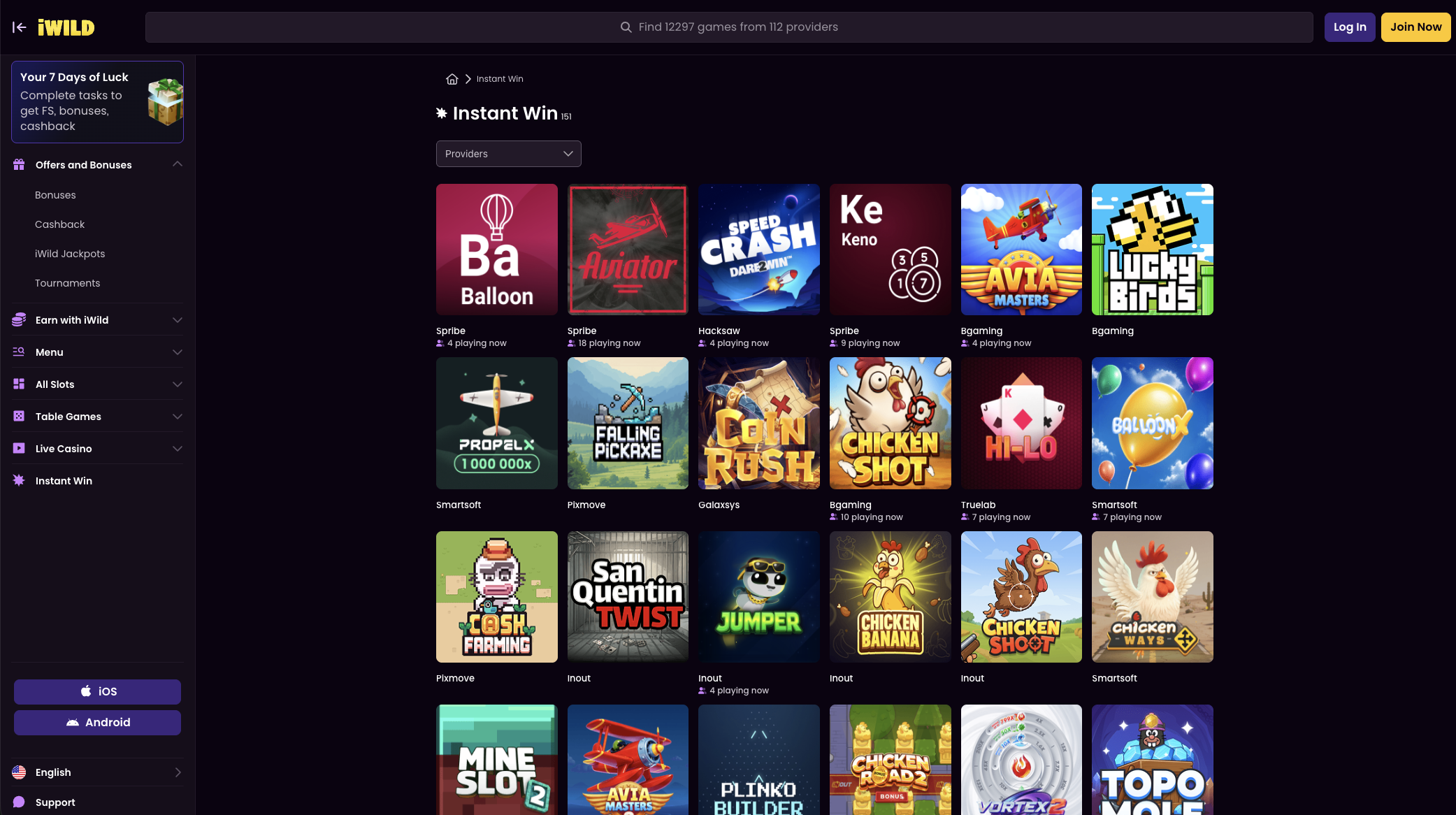This screenshot has height=815, width=1456.
Task: Click the gift box promo image
Action: point(166,102)
